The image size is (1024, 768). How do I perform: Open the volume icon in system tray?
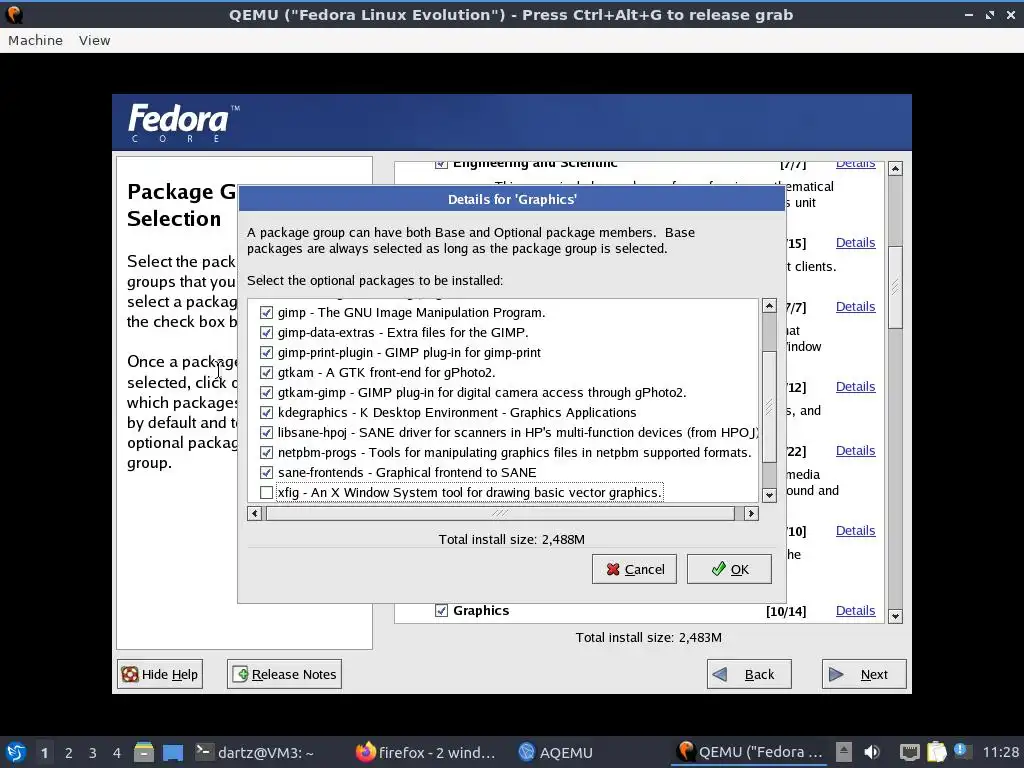872,752
